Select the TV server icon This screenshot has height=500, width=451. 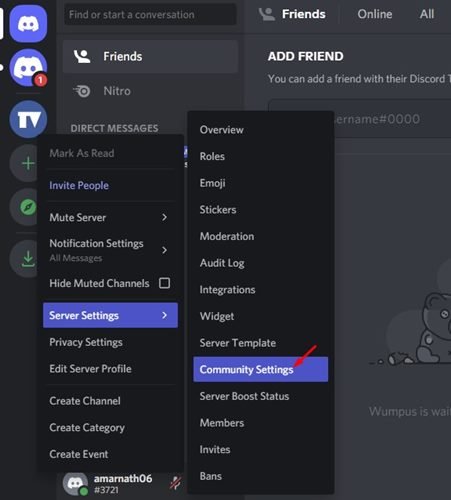(28, 119)
